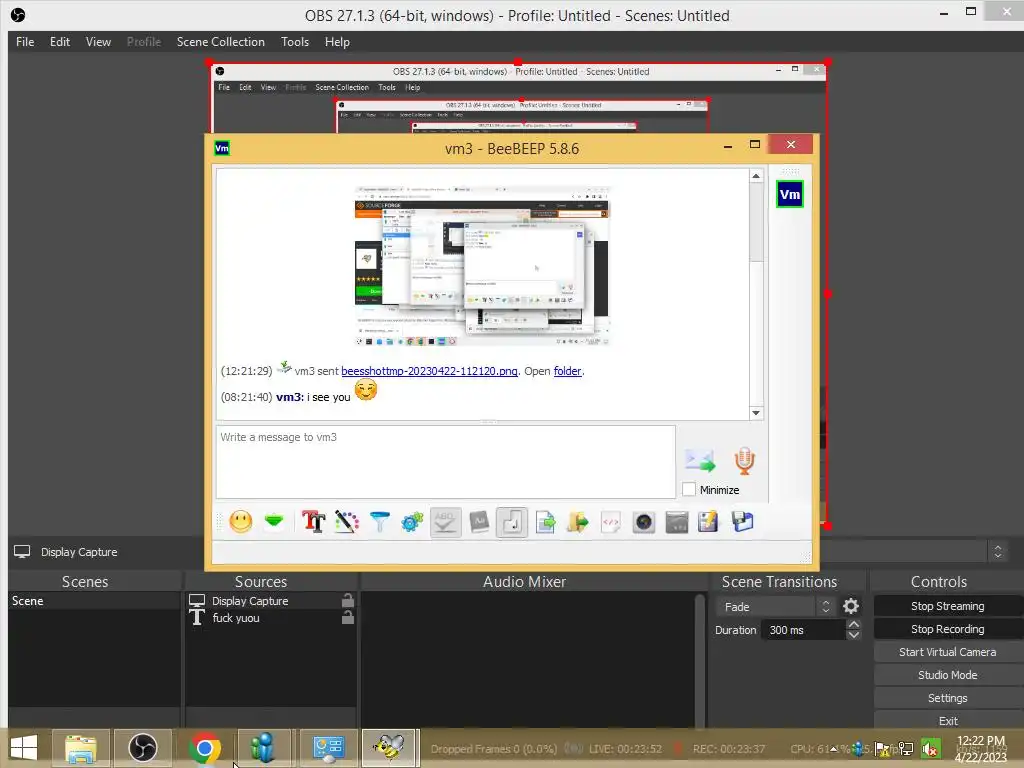Toggle the lock on 'fuck yuou' source
The width and height of the screenshot is (1024, 768).
[x=348, y=617]
